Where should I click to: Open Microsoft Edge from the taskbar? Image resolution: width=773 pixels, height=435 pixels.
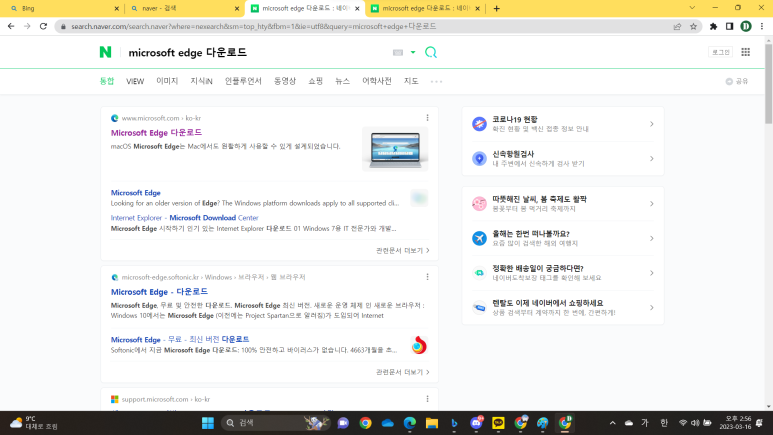pos(410,423)
